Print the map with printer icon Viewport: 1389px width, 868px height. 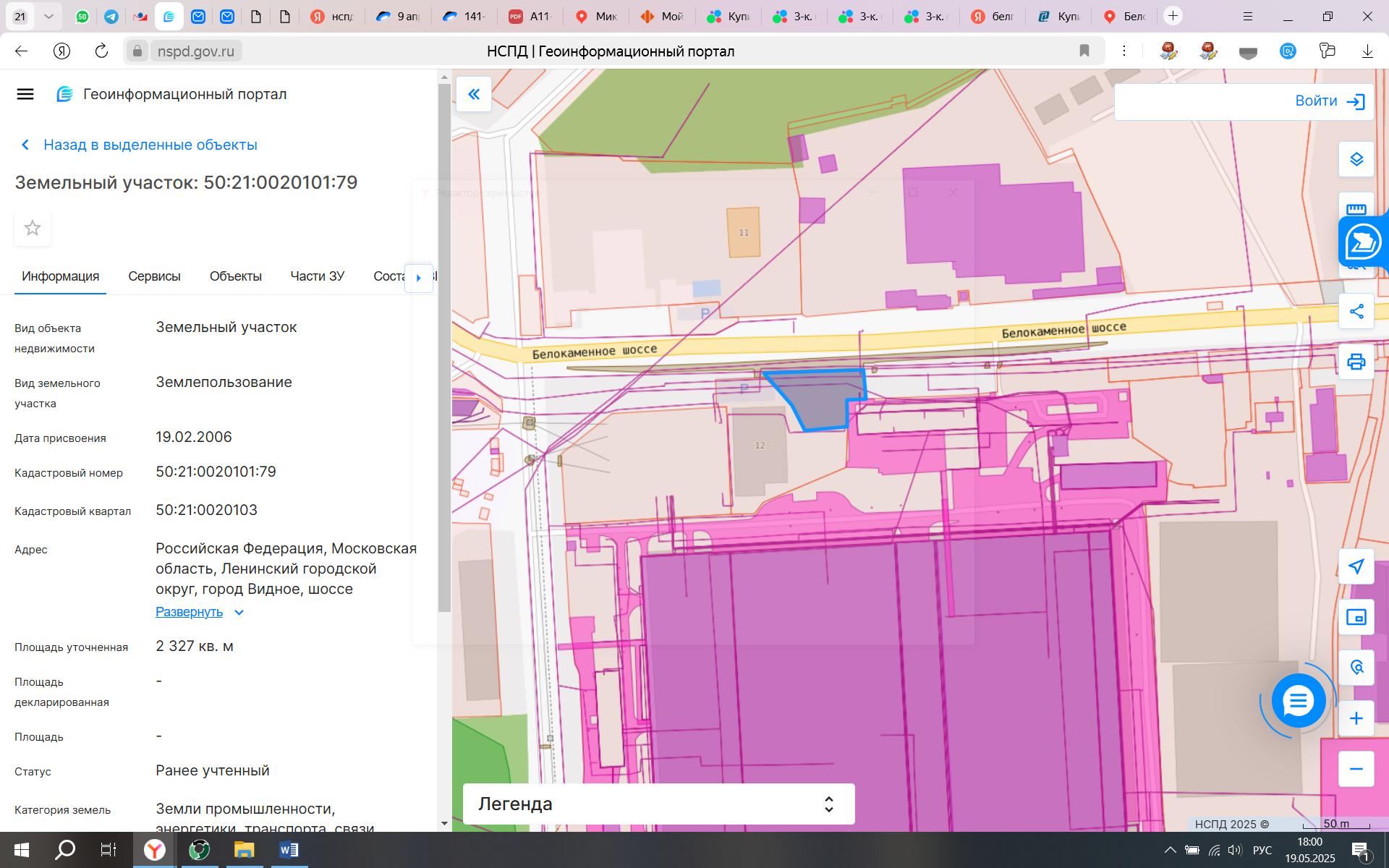1356,362
